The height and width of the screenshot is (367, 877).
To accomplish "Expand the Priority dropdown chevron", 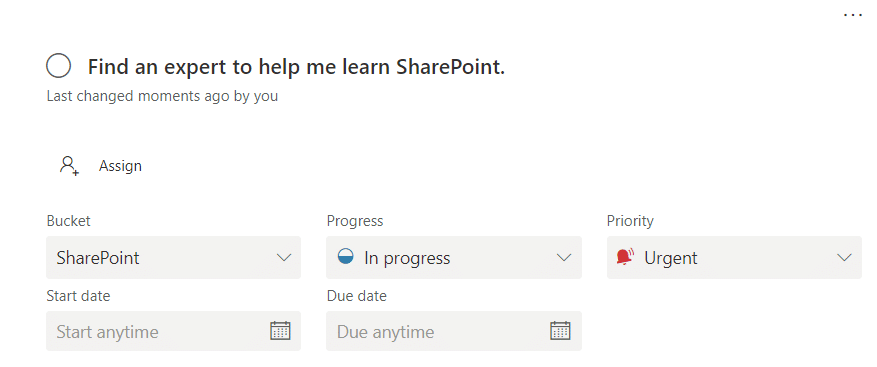I will (844, 257).
